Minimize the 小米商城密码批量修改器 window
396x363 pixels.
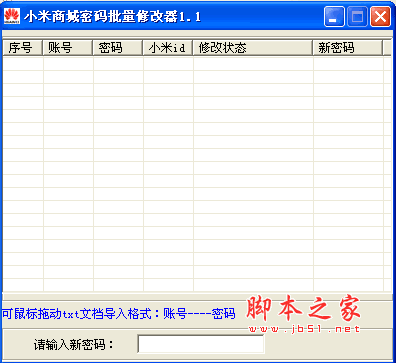tap(334, 16)
